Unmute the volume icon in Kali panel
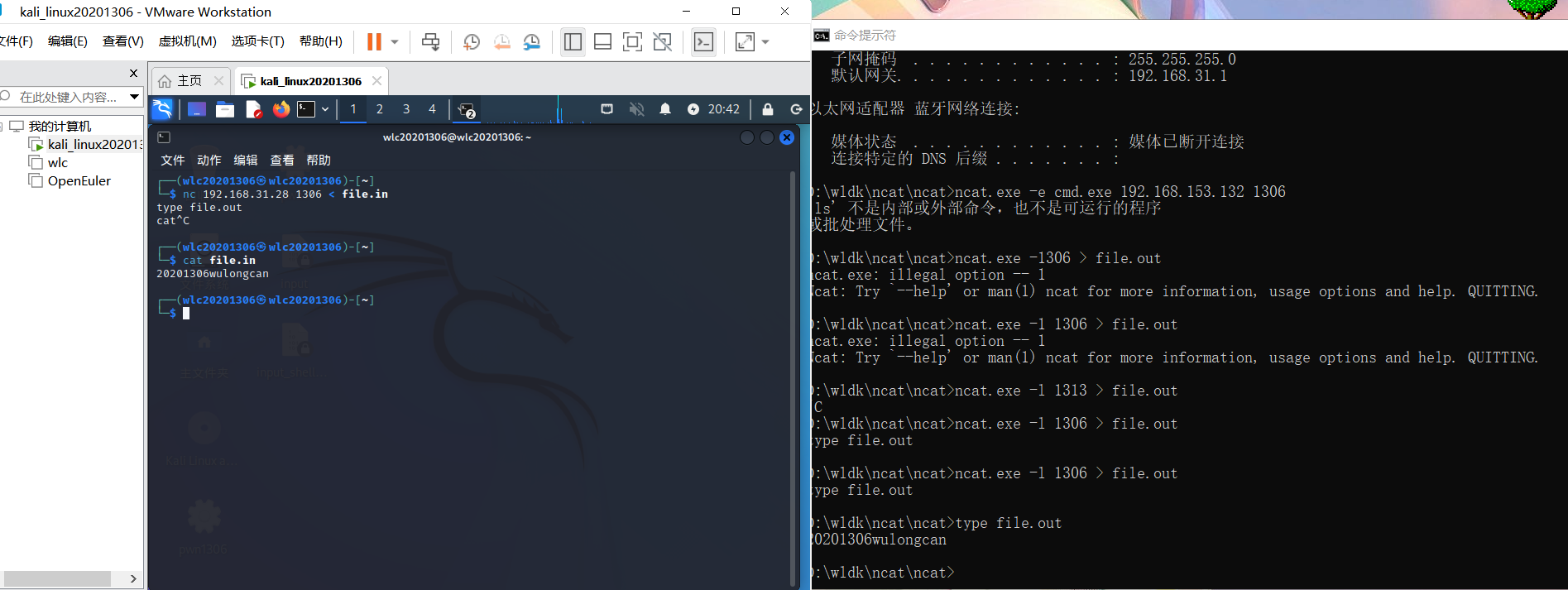The height and width of the screenshot is (590, 1568). tap(636, 109)
